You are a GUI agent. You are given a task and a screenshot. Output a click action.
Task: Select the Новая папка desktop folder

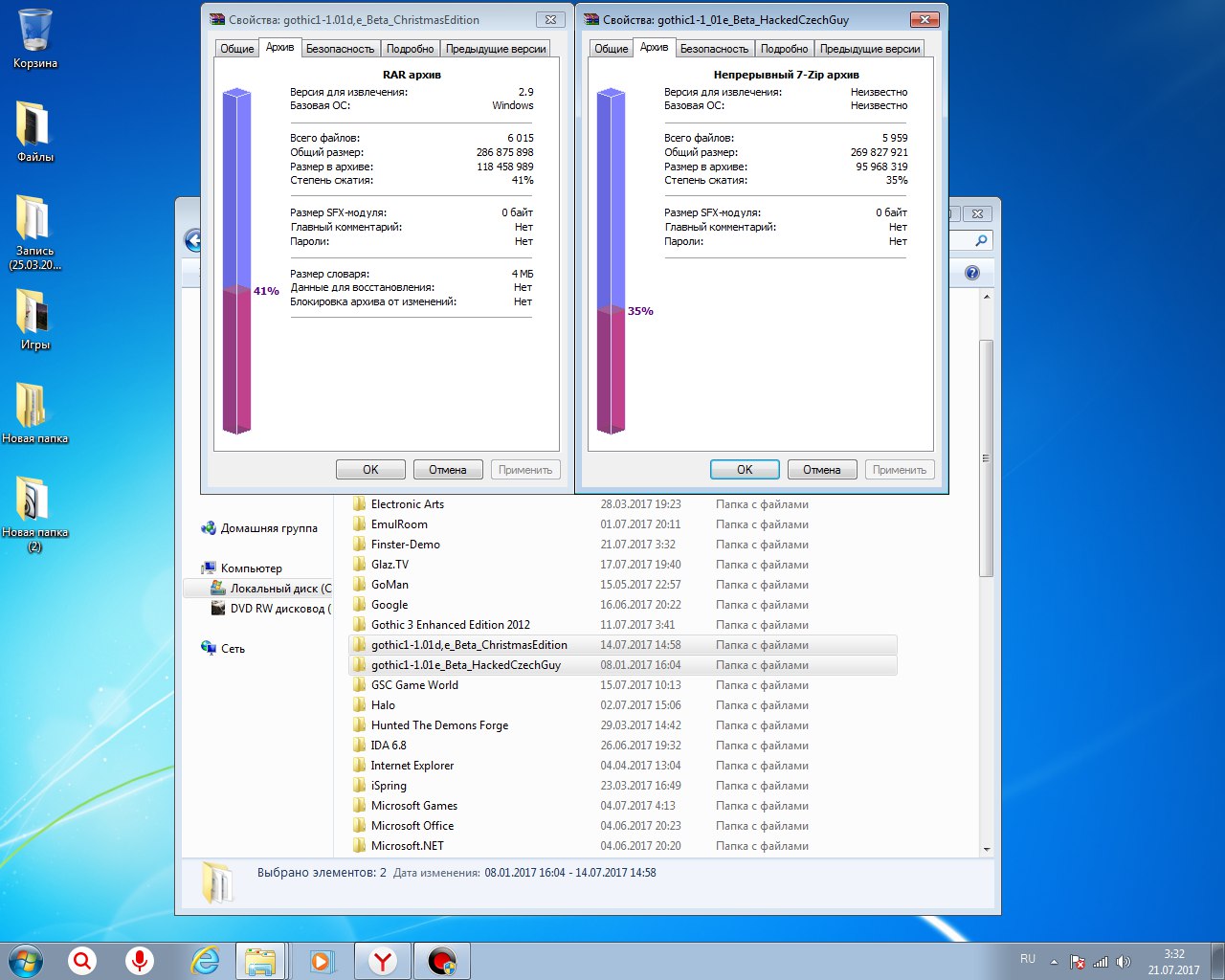click(x=35, y=413)
